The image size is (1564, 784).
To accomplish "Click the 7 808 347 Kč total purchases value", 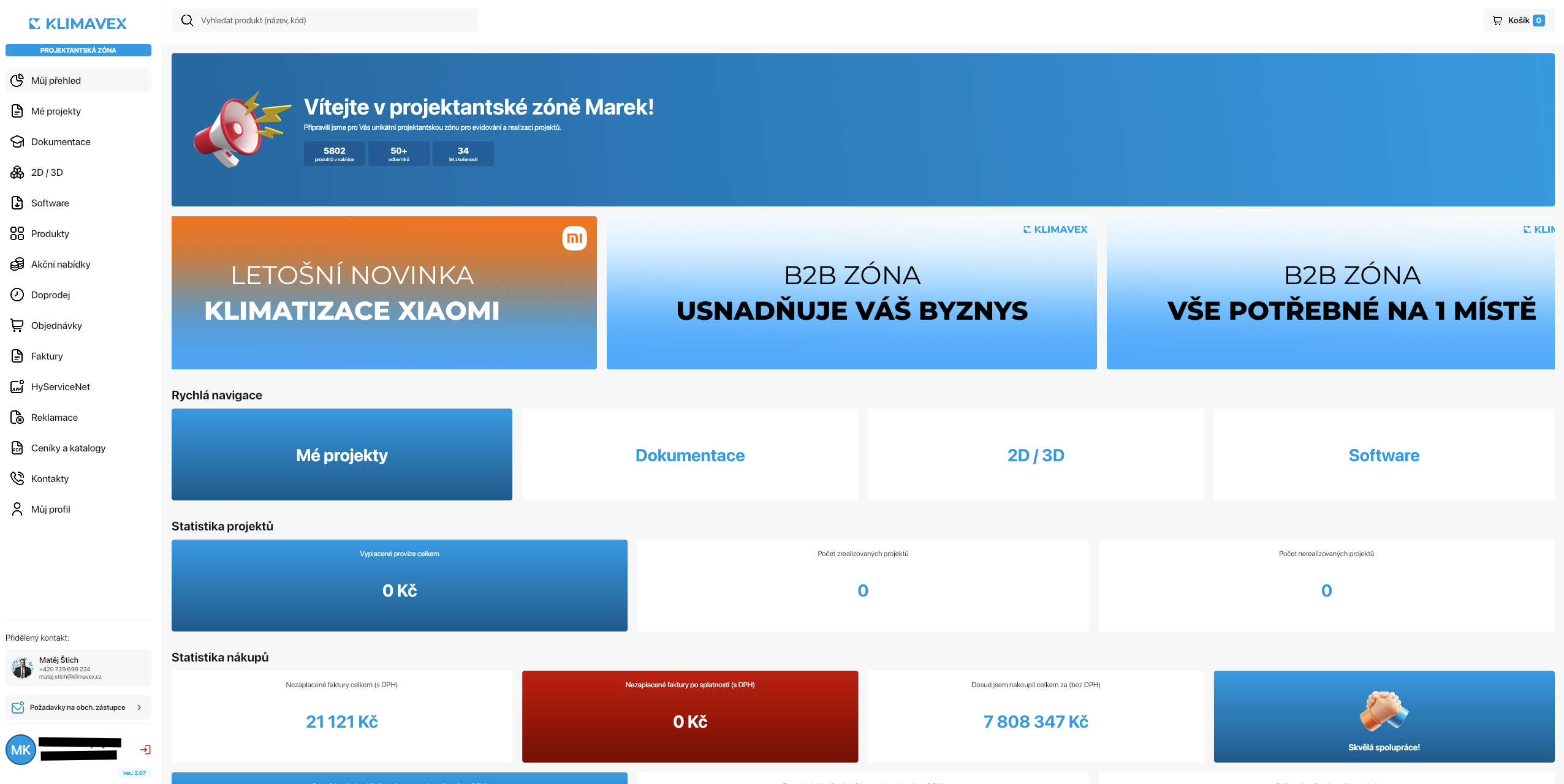I will (x=1036, y=722).
